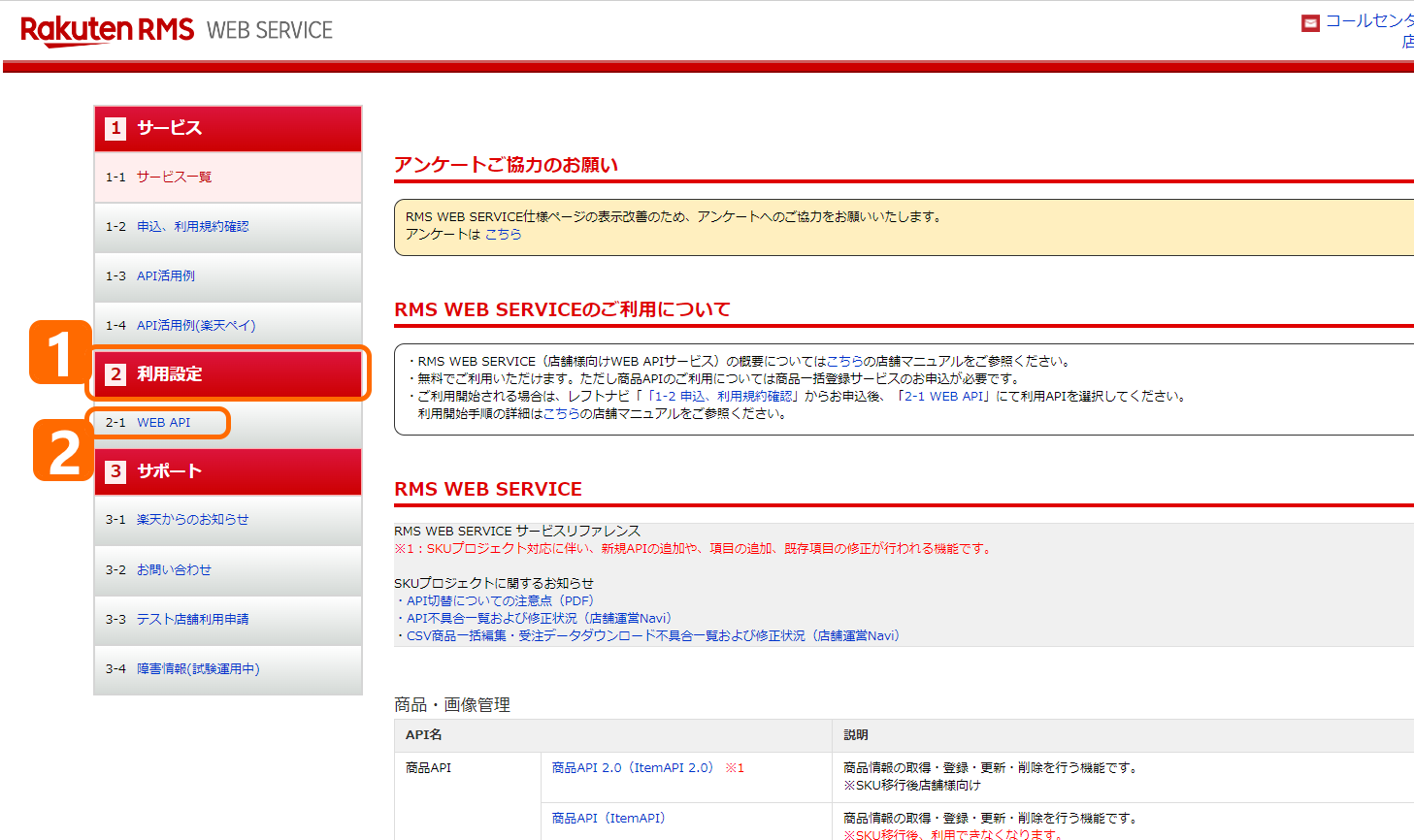Click the RMS WEB SERVICEのご利用について heading
The width and height of the screenshot is (1414, 840).
(562, 310)
